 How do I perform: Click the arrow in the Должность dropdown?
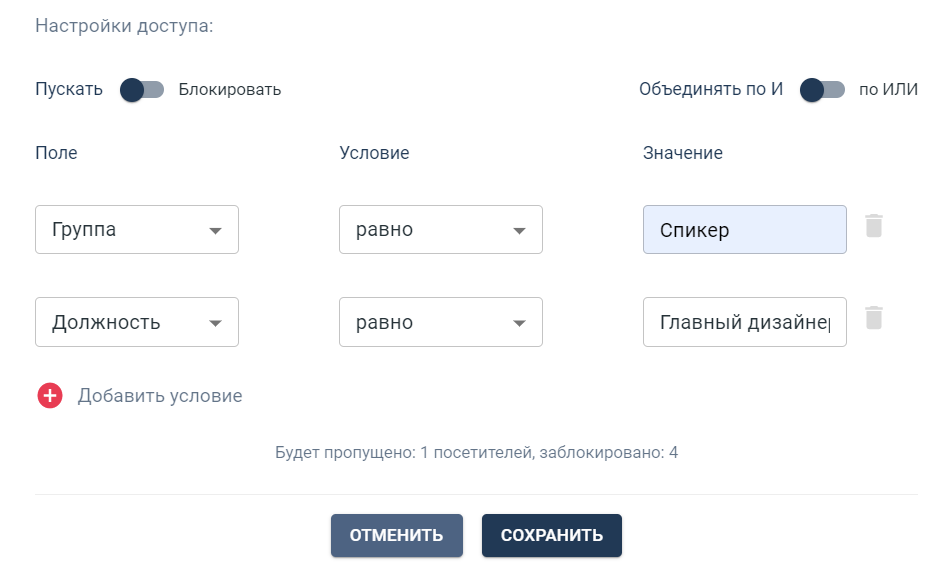pos(215,323)
